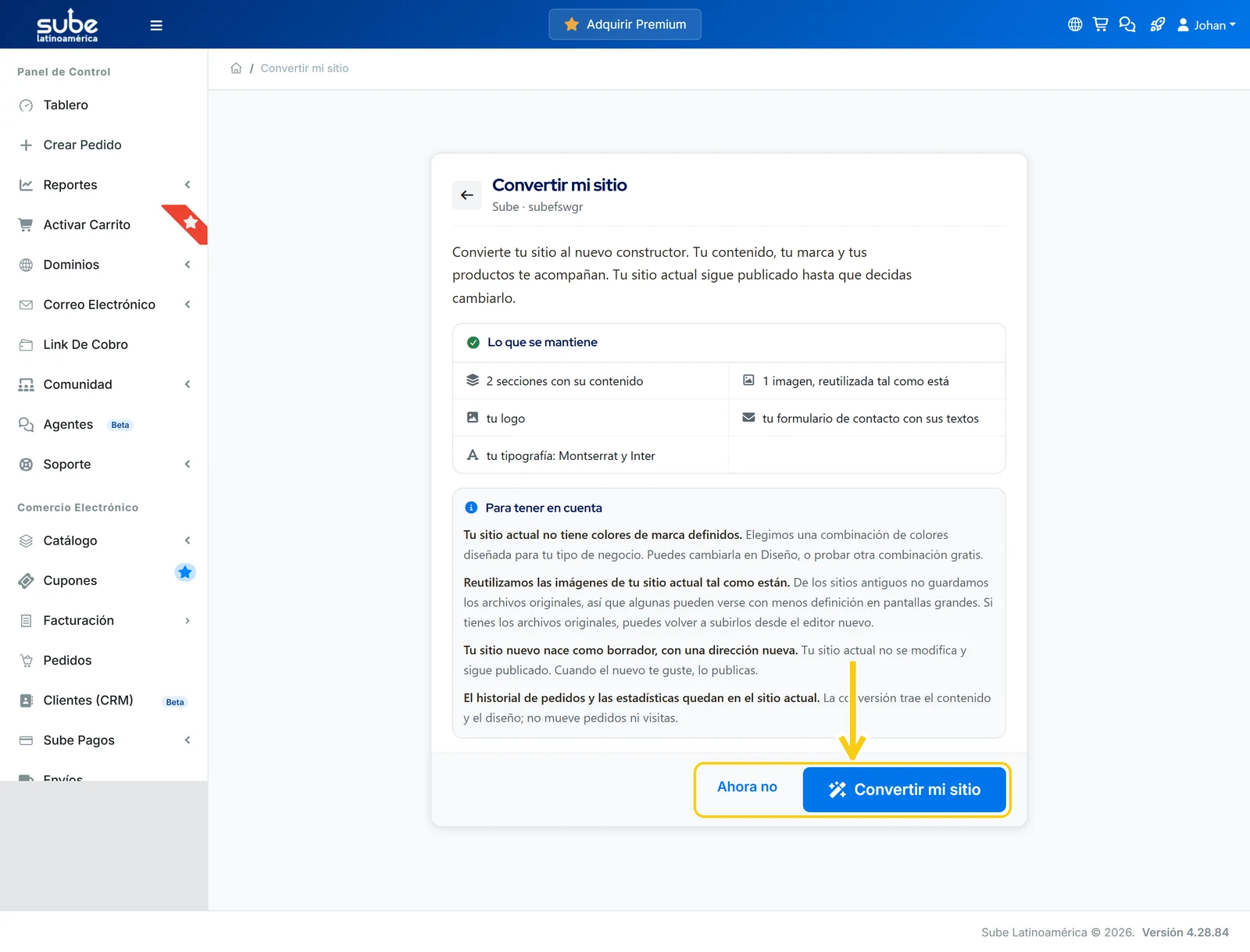Click the 'tu logo' row

(591, 419)
